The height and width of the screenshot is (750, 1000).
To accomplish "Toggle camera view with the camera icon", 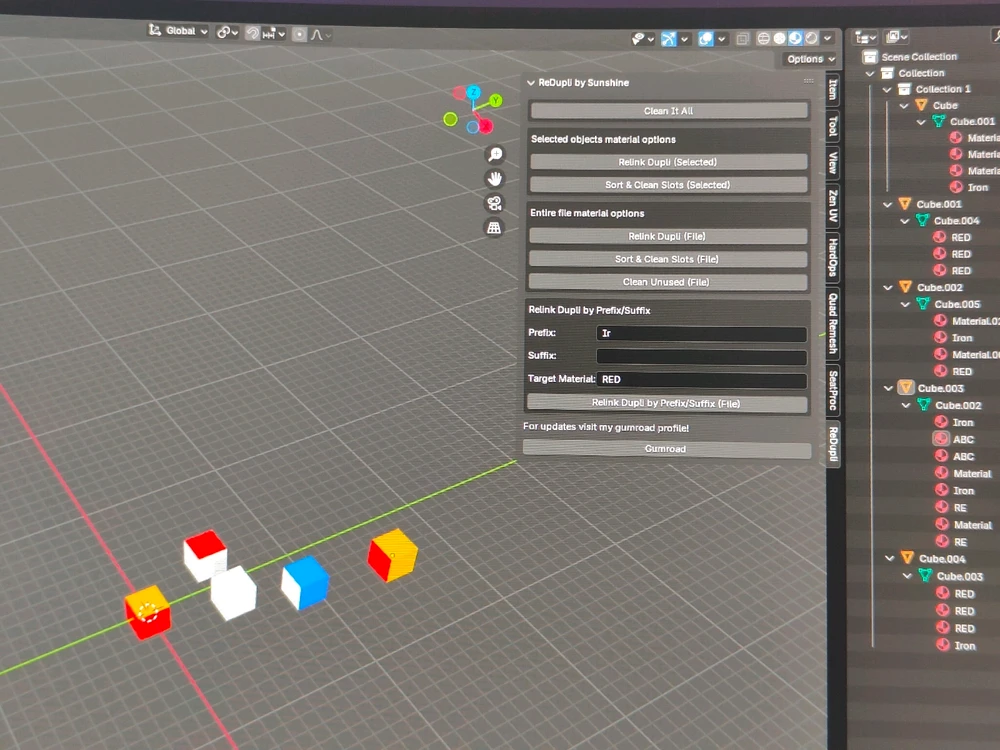I will tap(494, 203).
